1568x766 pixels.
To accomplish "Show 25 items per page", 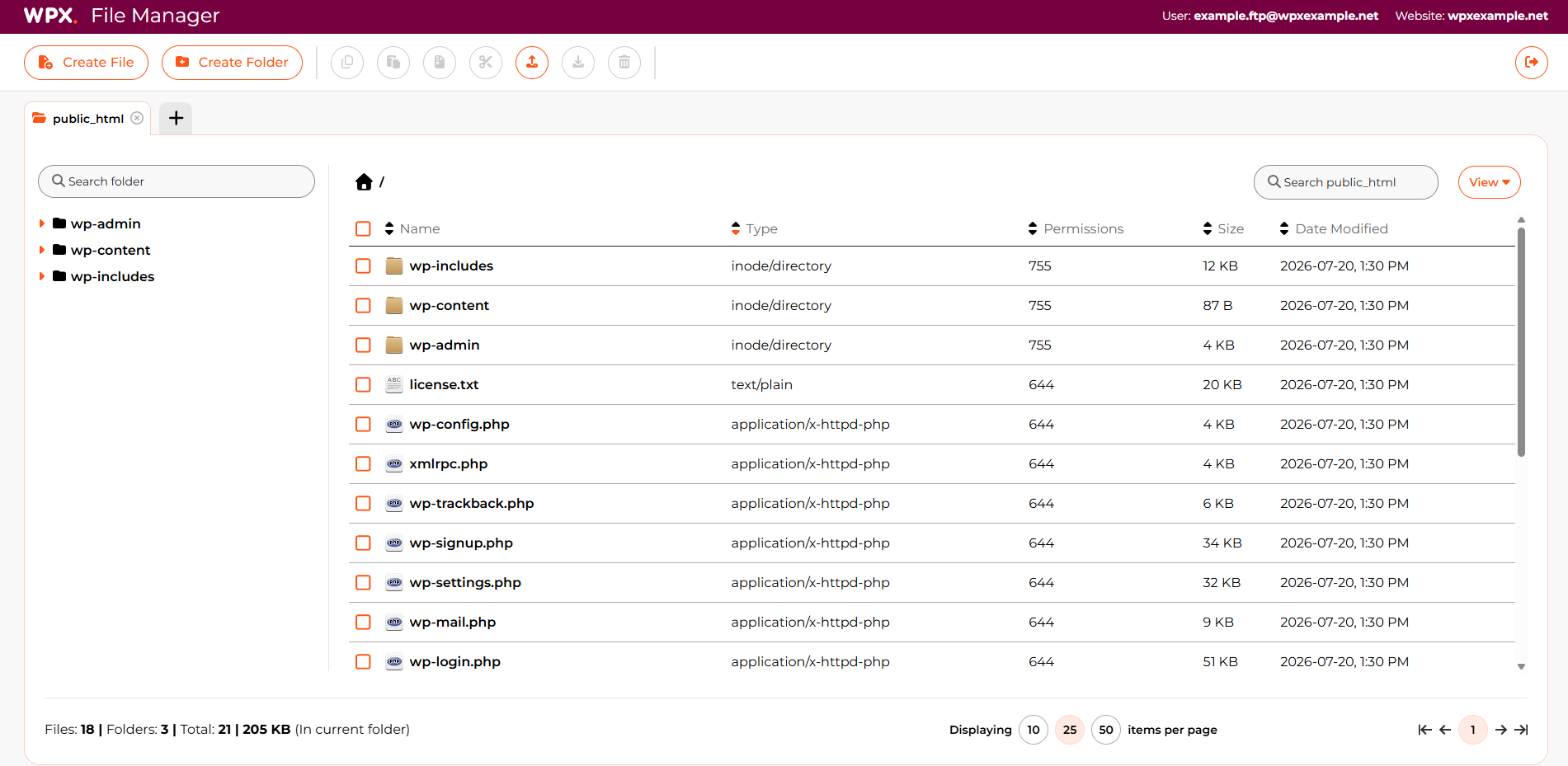I will (x=1070, y=730).
